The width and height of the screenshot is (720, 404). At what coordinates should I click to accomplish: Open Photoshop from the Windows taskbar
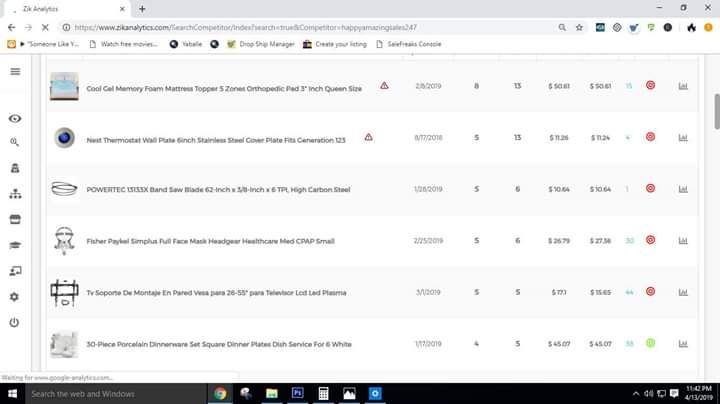pyautogui.click(x=297, y=394)
